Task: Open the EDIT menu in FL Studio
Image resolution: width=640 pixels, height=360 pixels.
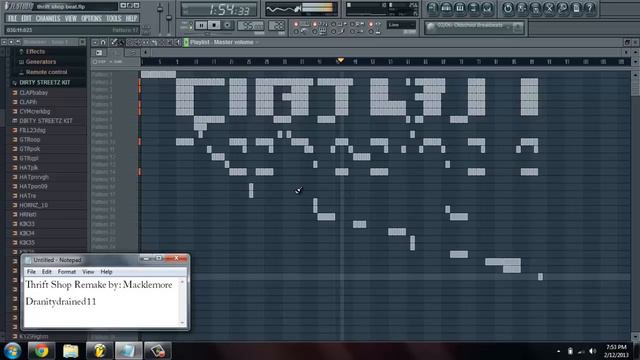Action: point(26,18)
